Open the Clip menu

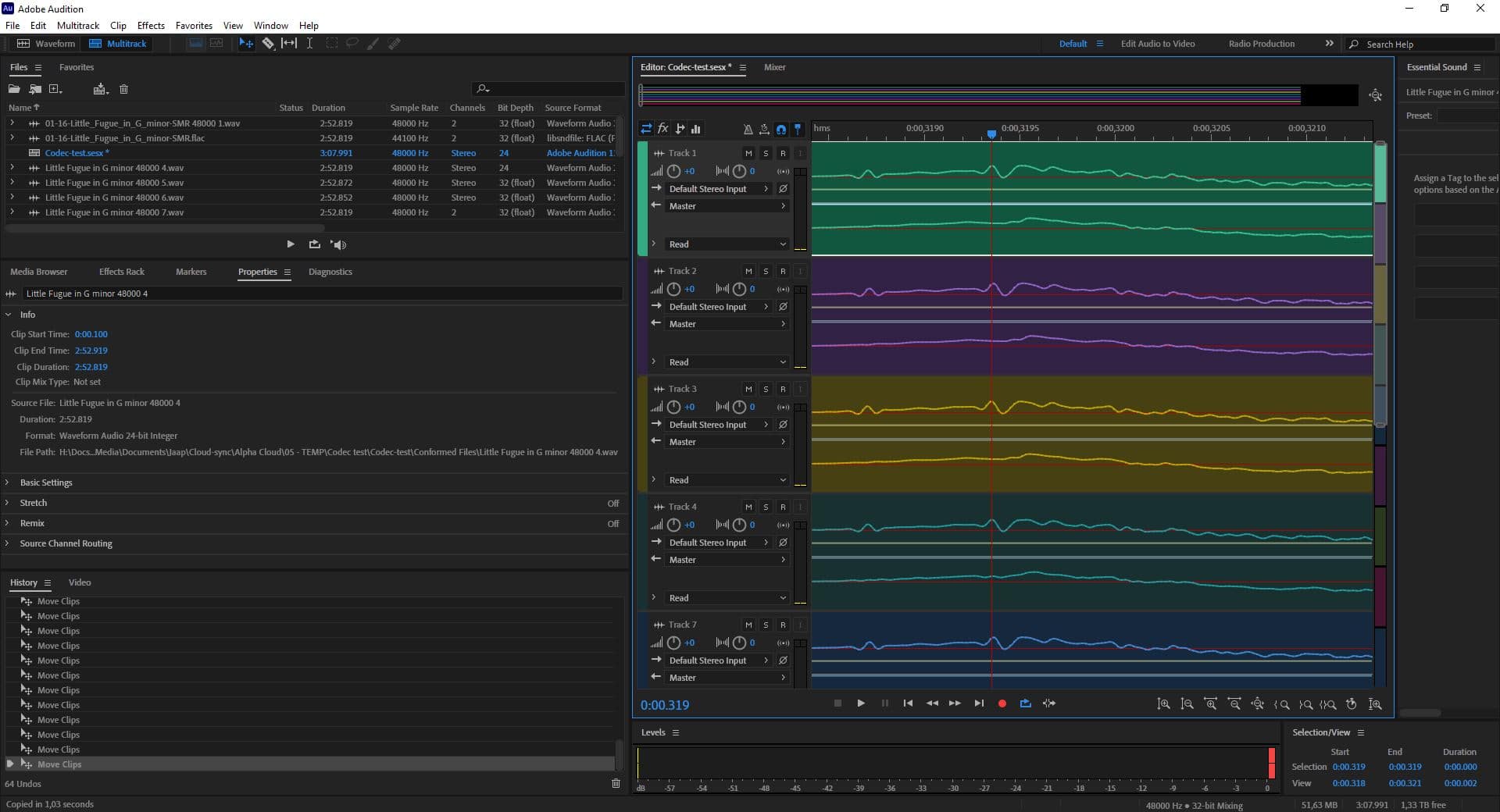(118, 26)
